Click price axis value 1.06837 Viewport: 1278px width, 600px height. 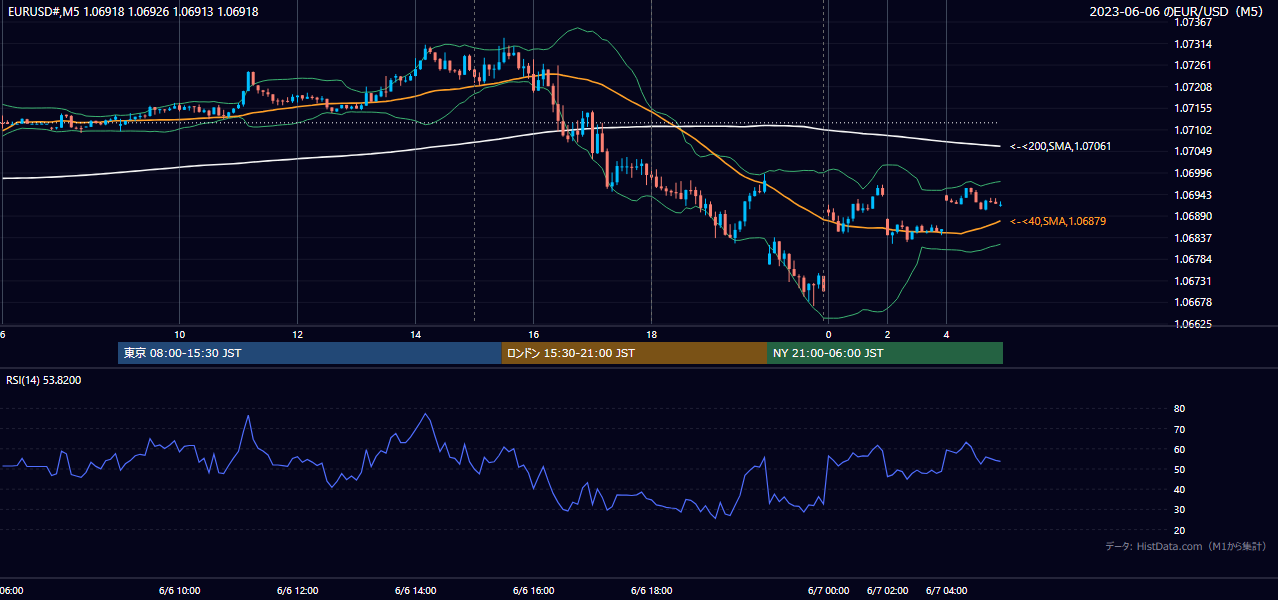(1193, 238)
